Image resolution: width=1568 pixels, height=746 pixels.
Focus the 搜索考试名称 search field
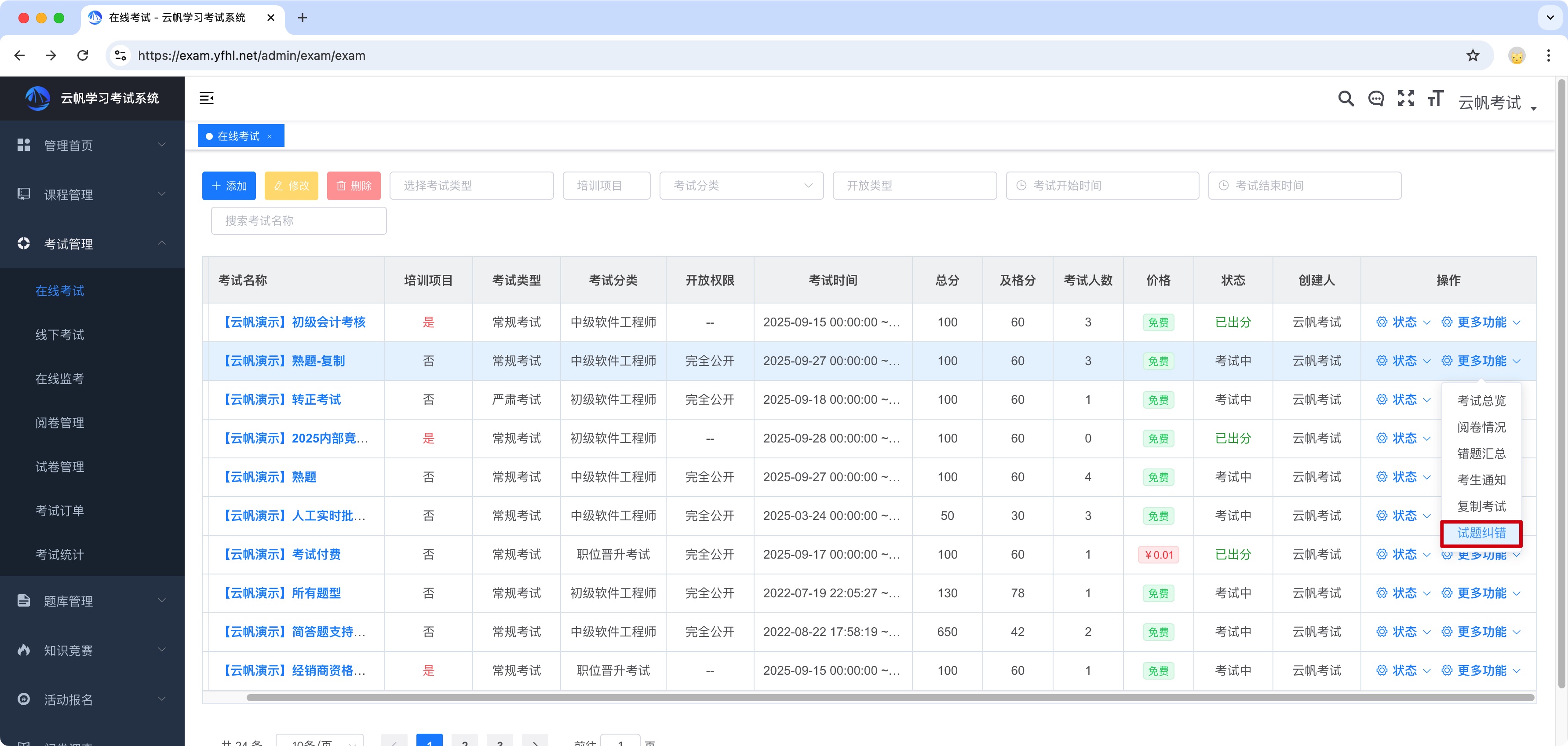click(298, 221)
